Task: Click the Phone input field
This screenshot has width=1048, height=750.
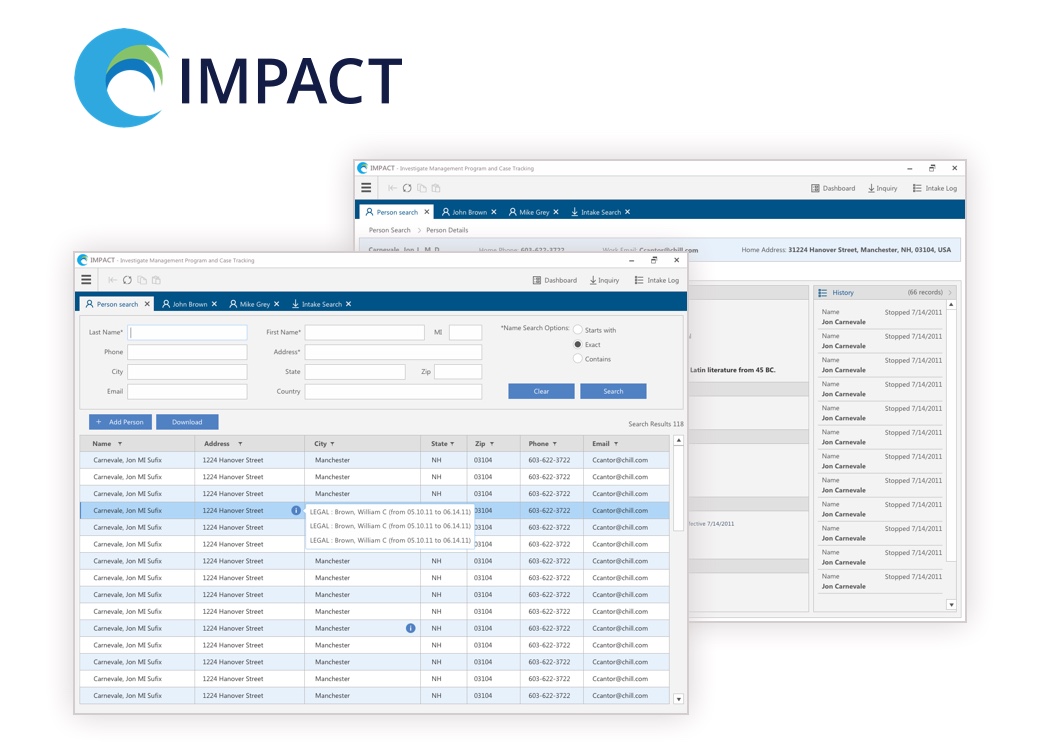Action: 188,352
